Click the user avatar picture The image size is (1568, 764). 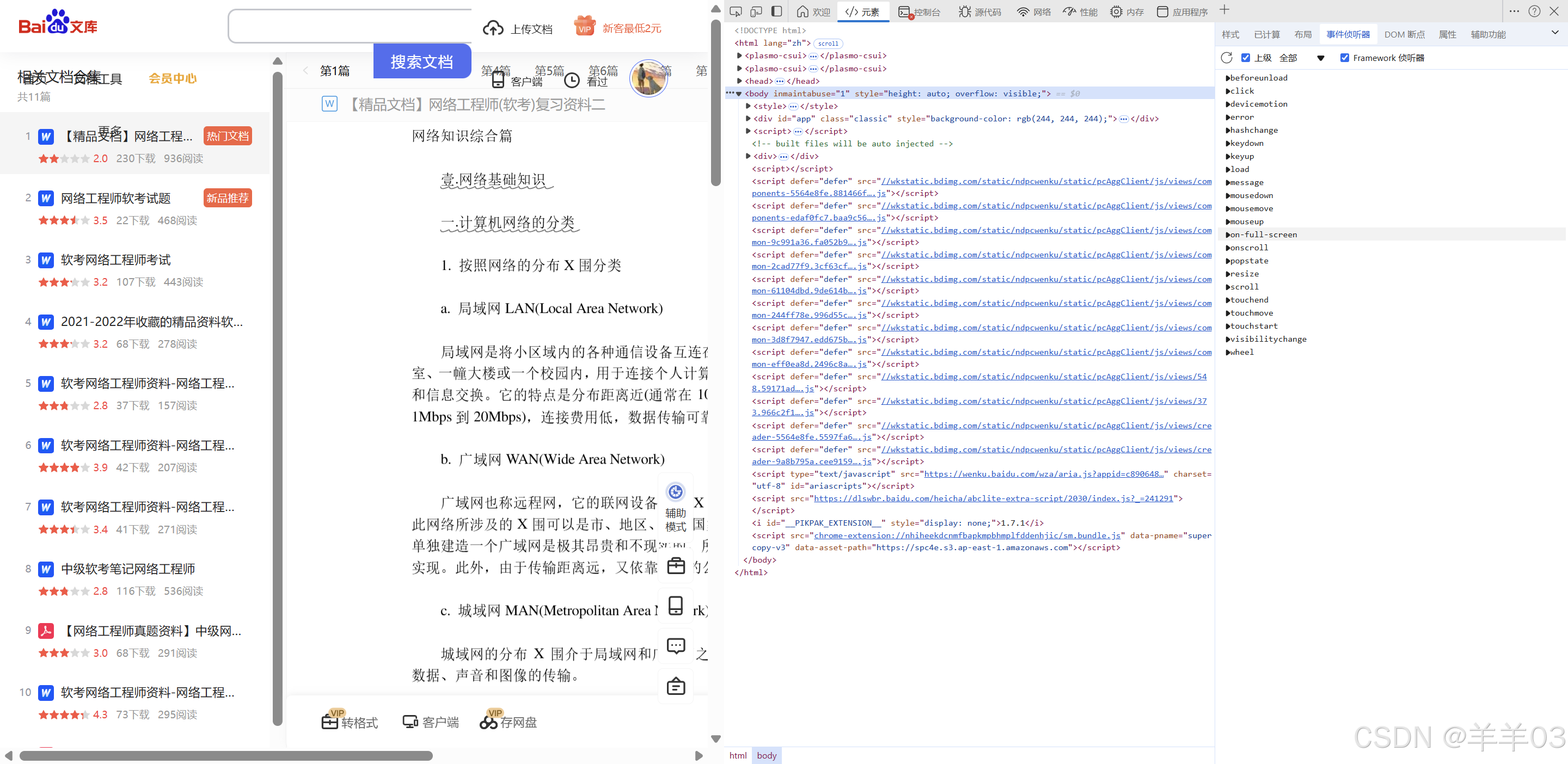[648, 78]
